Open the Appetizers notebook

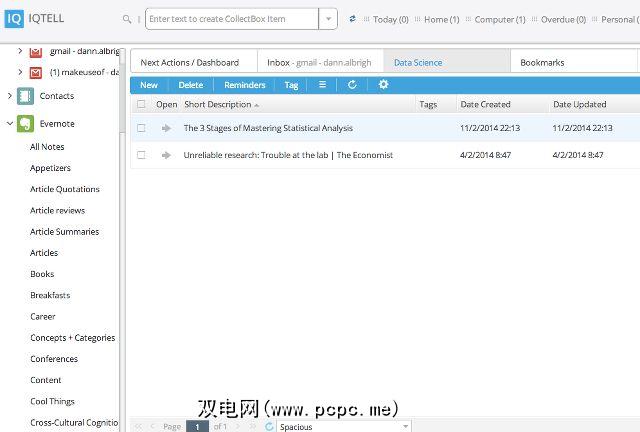click(50, 168)
